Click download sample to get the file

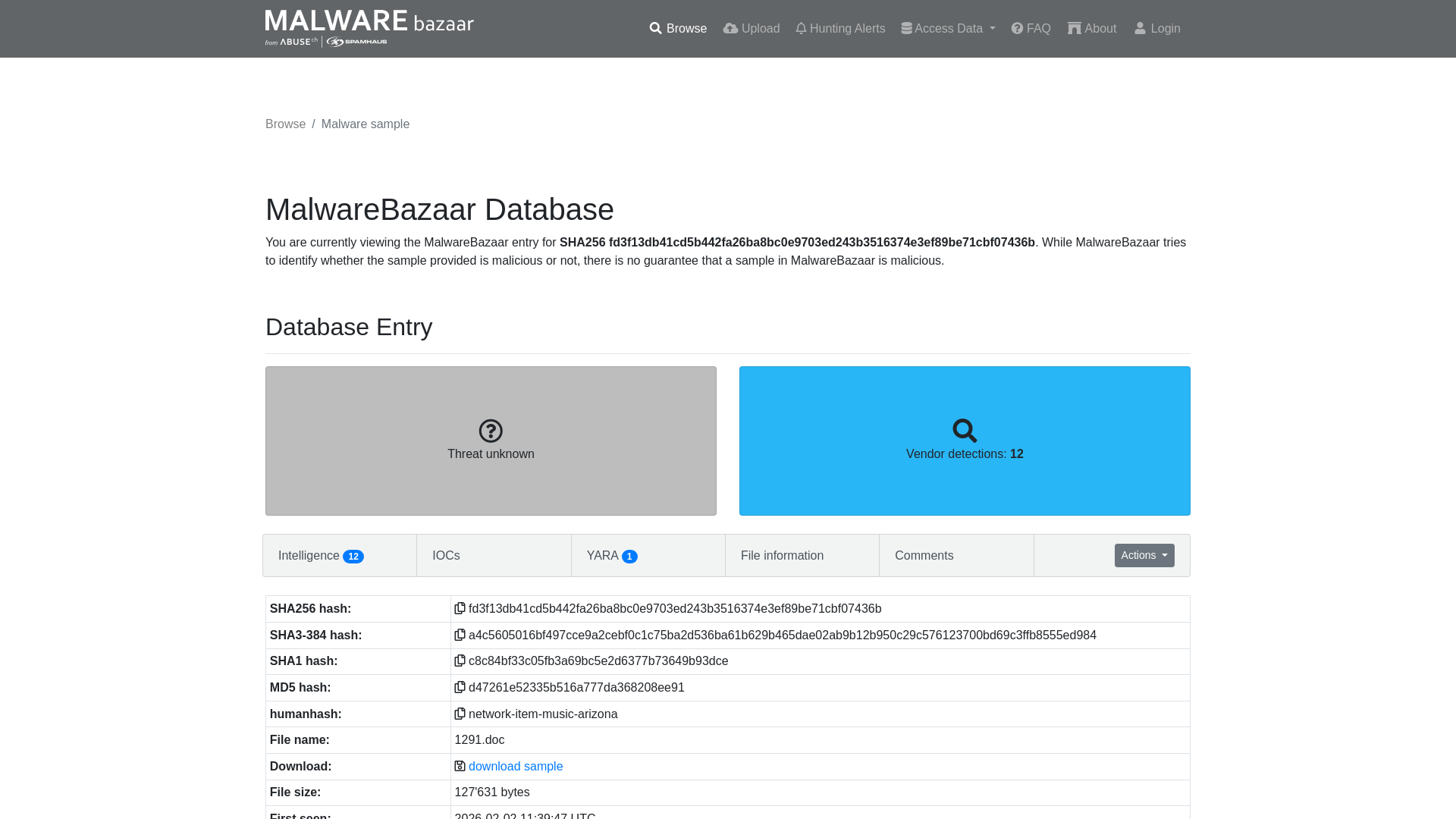pyautogui.click(x=515, y=766)
